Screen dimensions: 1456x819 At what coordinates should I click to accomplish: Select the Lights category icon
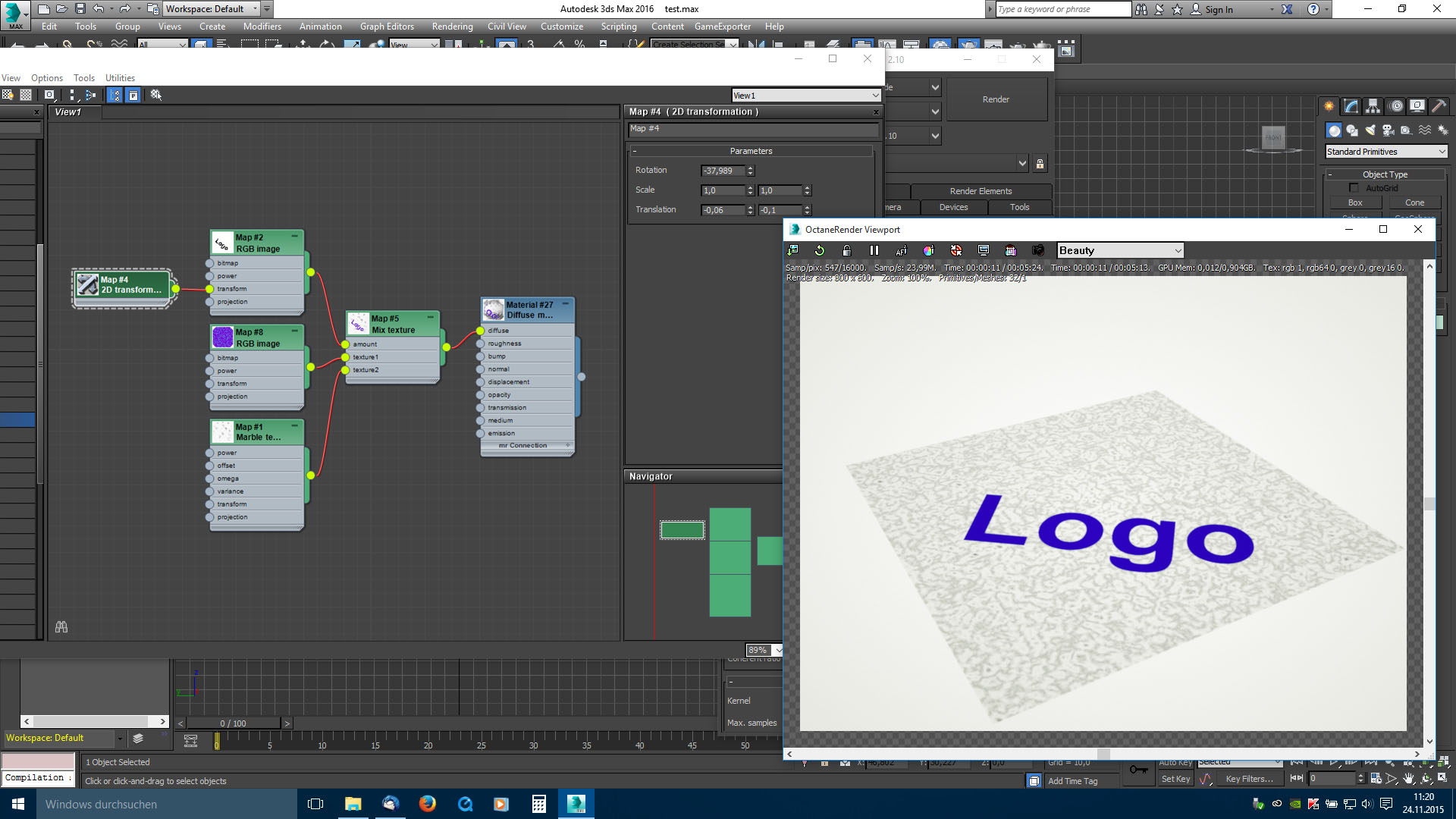coord(1370,130)
